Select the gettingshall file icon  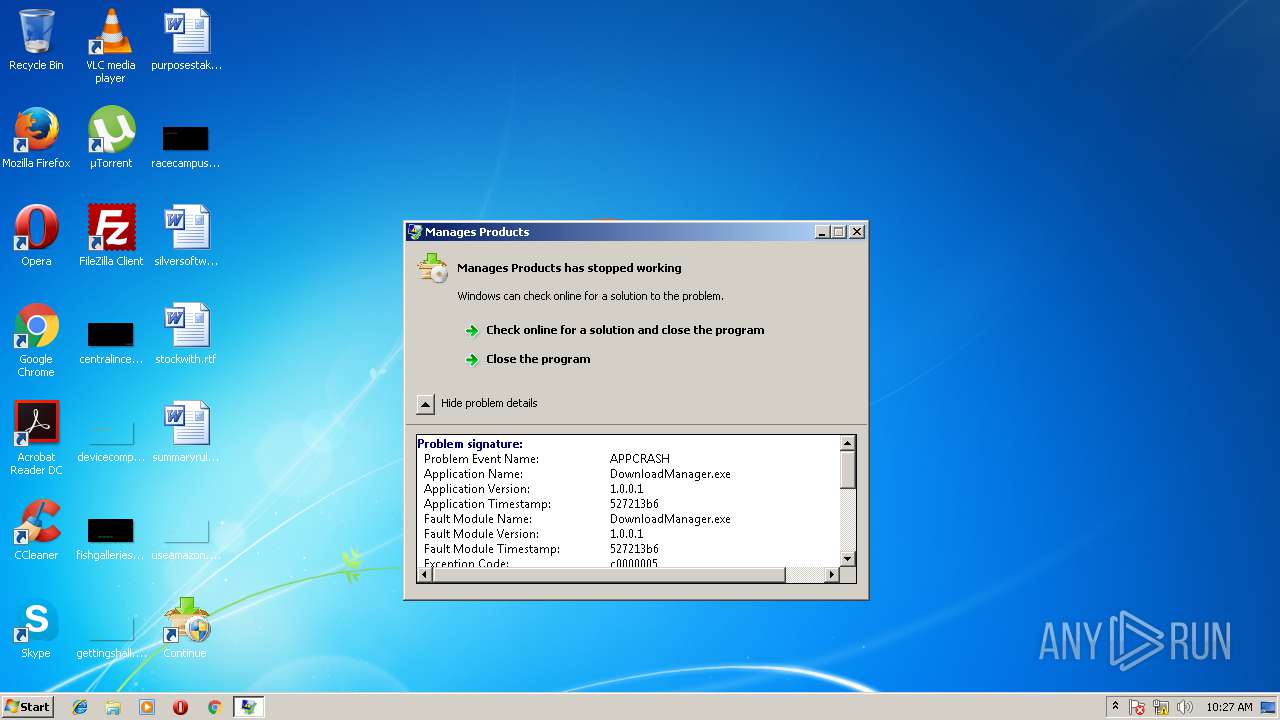pyautogui.click(x=110, y=636)
